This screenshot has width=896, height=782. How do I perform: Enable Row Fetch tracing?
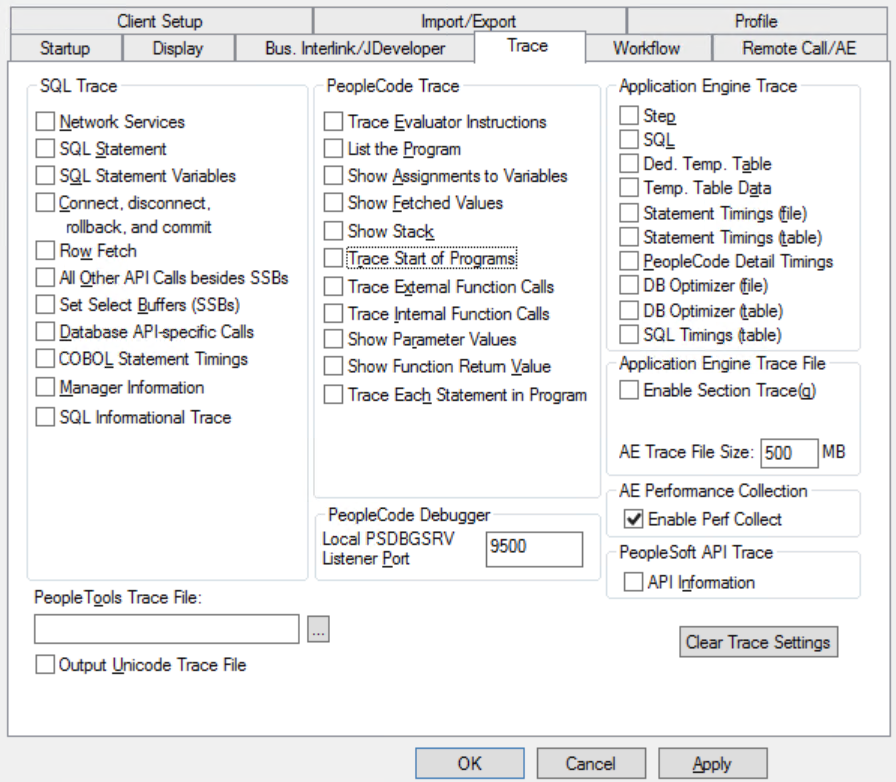coord(44,251)
